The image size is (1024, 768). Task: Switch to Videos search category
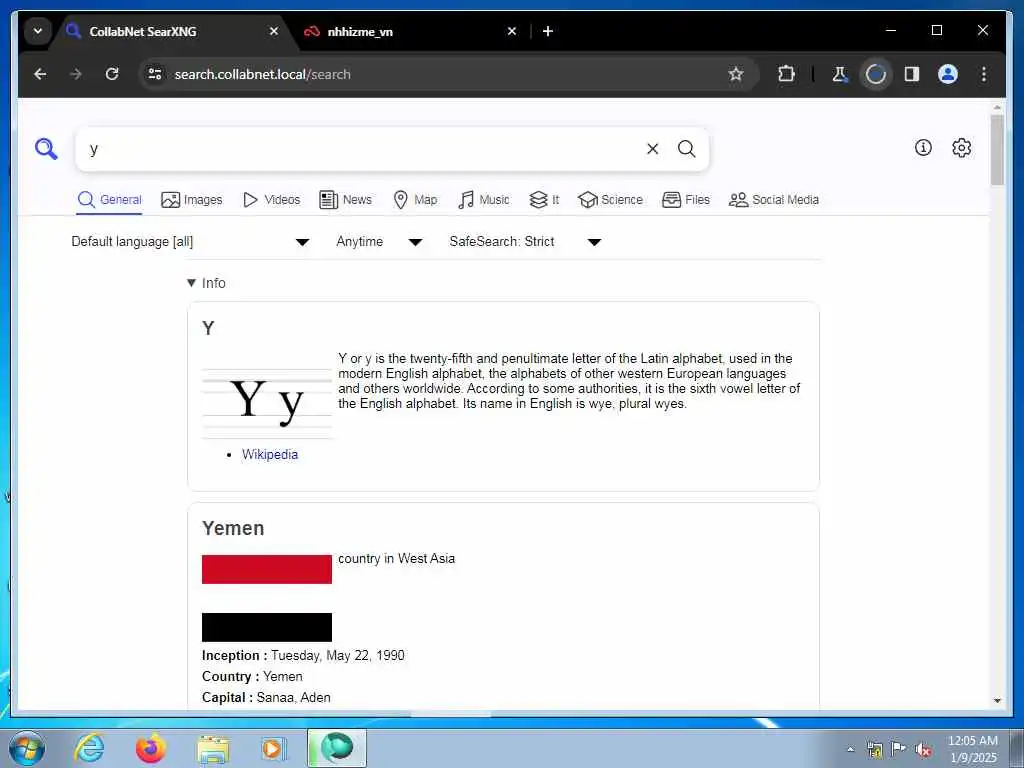(271, 200)
